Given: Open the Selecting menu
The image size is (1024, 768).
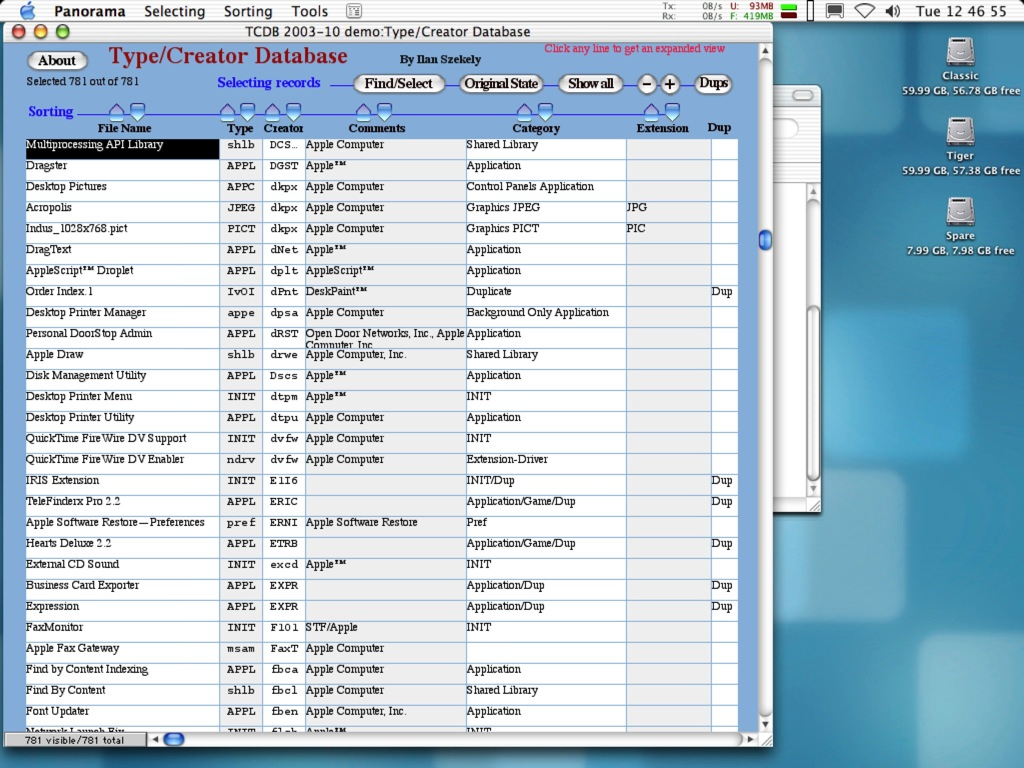Looking at the screenshot, I should coord(174,11).
